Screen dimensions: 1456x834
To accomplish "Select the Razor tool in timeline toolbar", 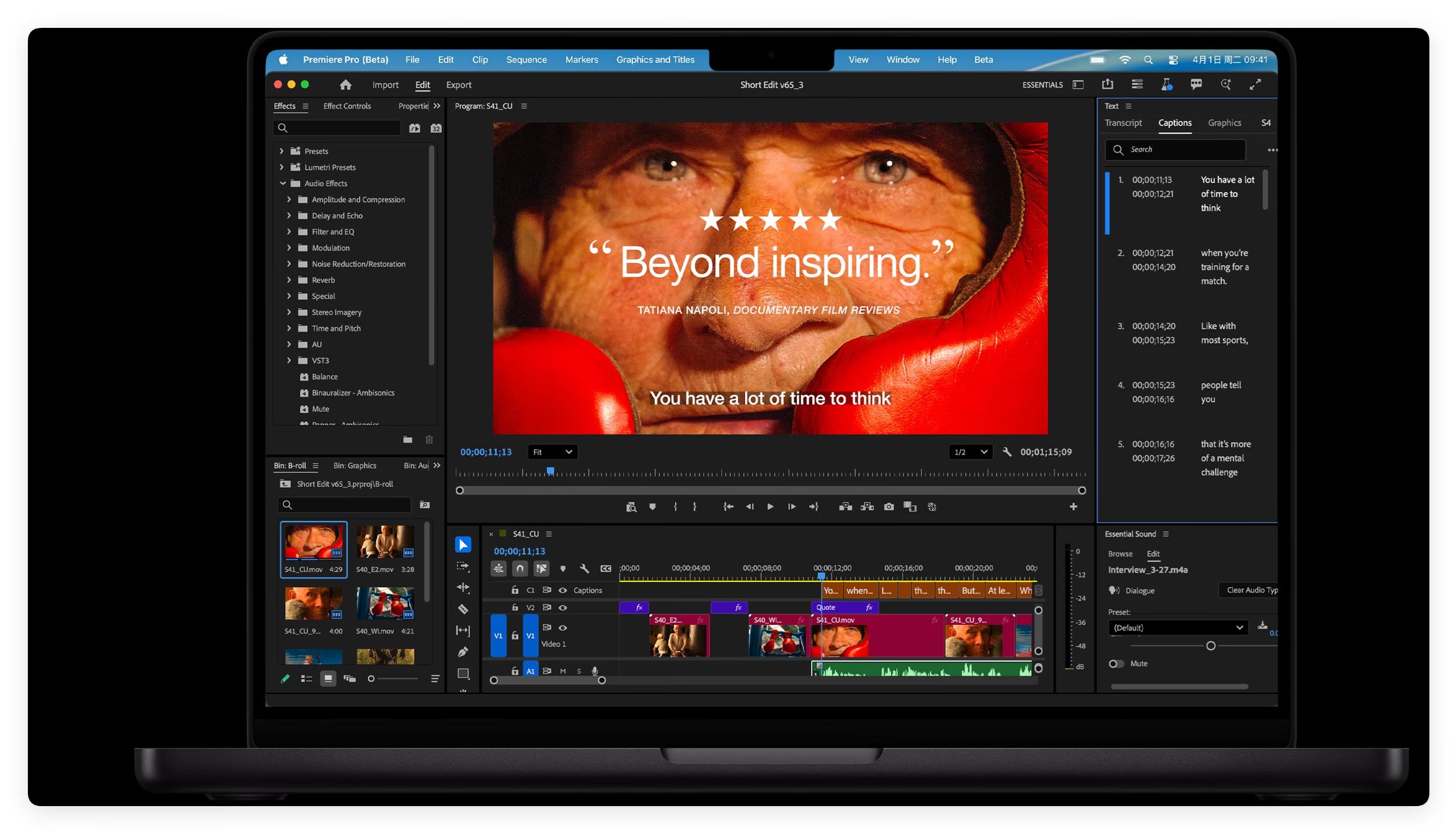I will (x=463, y=609).
